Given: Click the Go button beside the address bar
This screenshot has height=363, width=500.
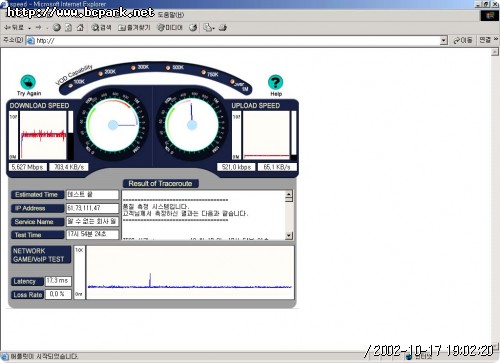Looking at the screenshot, I should tap(463, 41).
